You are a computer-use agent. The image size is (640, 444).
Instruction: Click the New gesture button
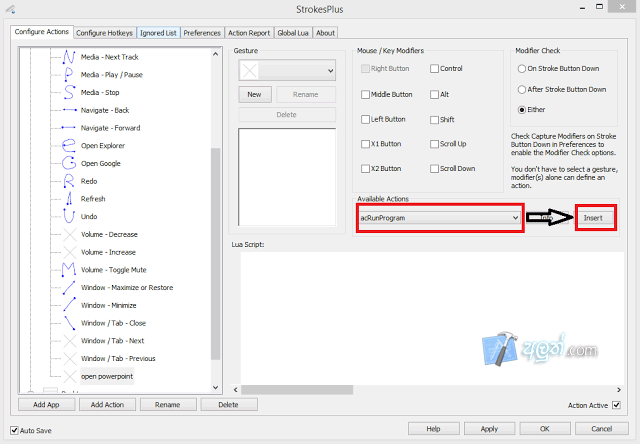pyautogui.click(x=255, y=94)
